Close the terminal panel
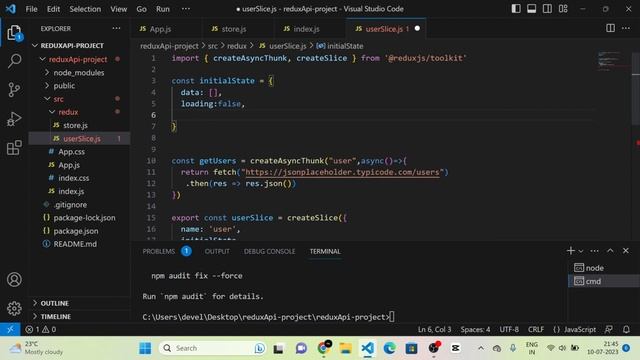The width and height of the screenshot is (640, 360). tap(626, 251)
